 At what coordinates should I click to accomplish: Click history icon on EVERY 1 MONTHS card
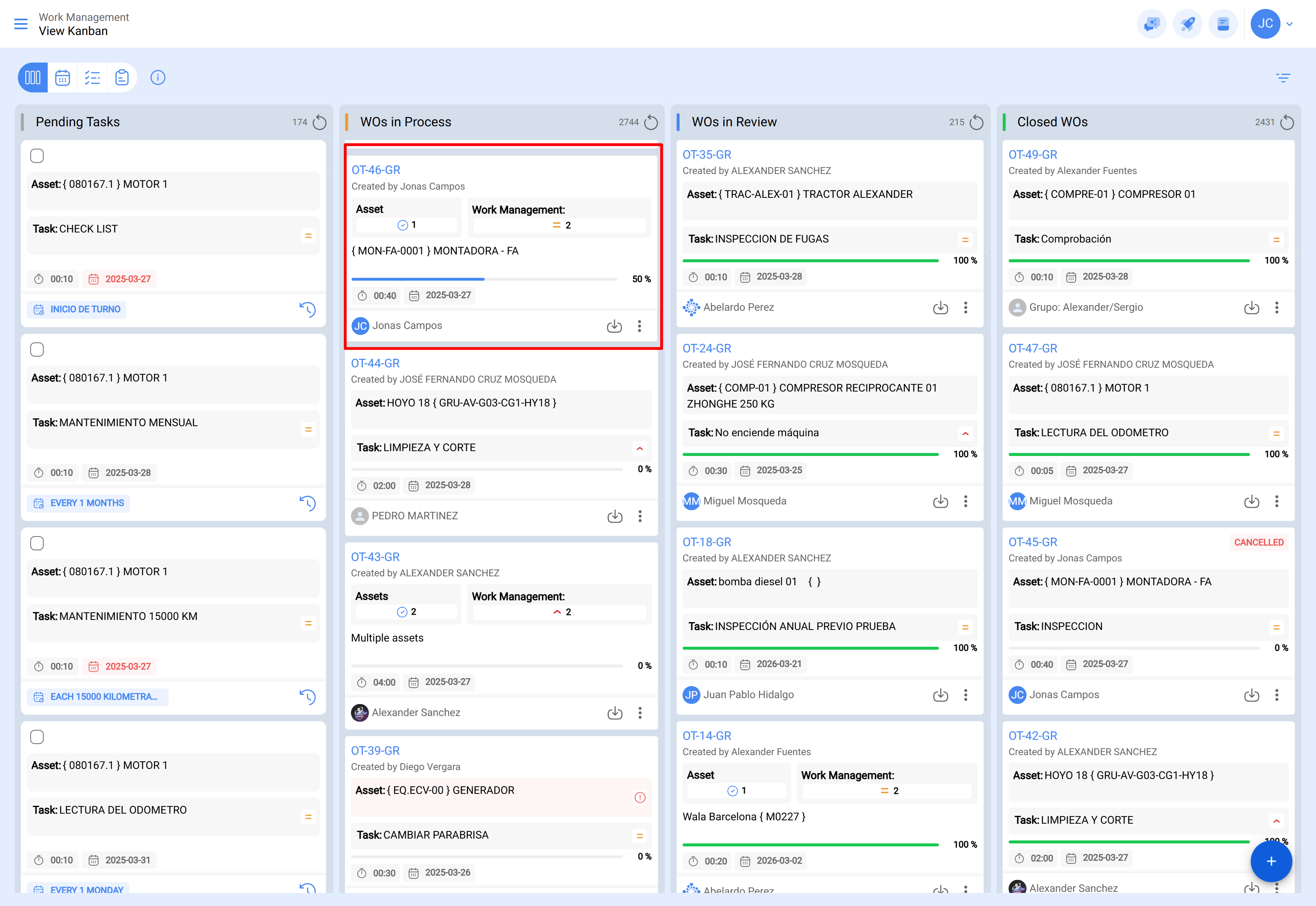point(307,503)
